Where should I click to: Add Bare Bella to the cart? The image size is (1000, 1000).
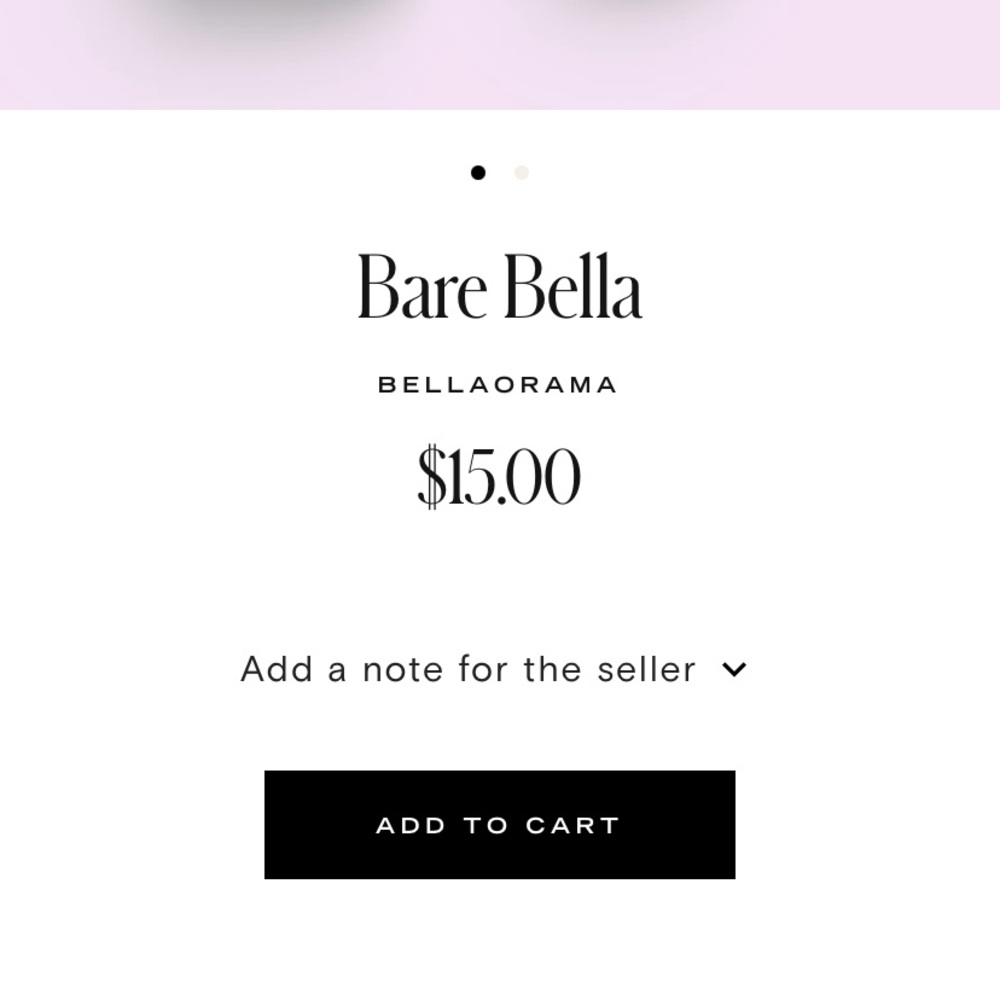click(499, 825)
